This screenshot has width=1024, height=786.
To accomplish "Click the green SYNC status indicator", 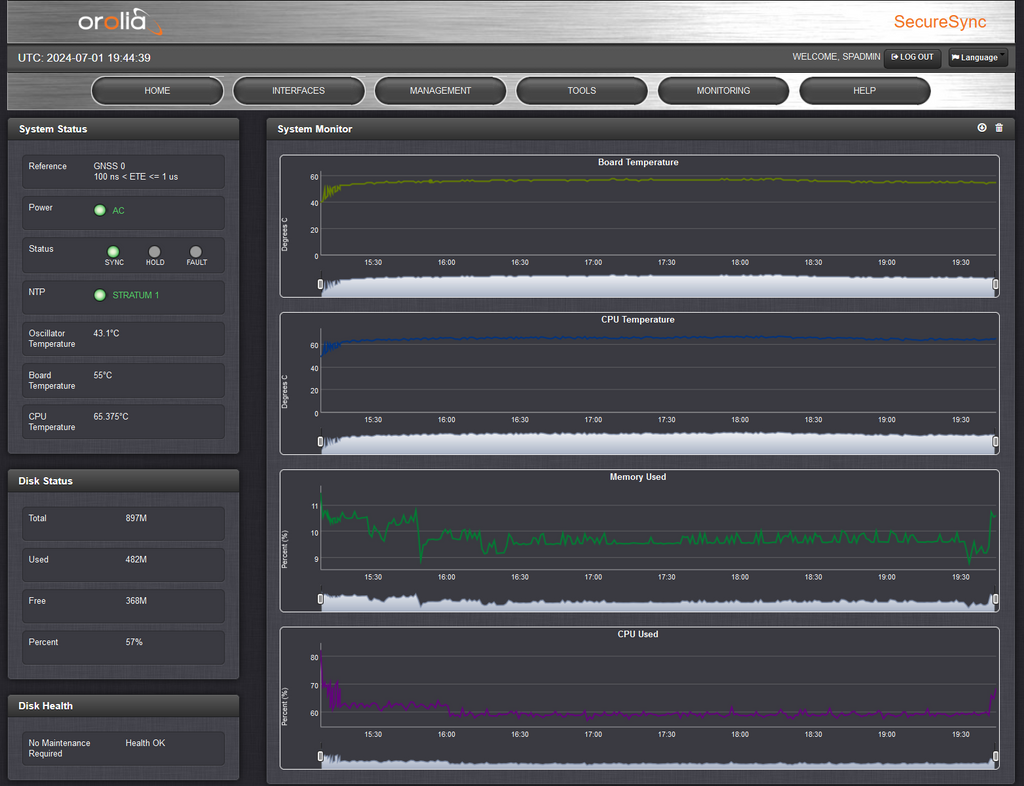I will click(113, 252).
